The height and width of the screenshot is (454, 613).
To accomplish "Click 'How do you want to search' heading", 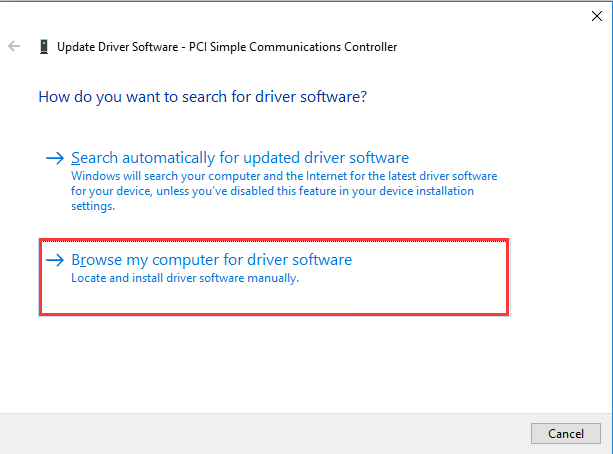I will point(203,97).
